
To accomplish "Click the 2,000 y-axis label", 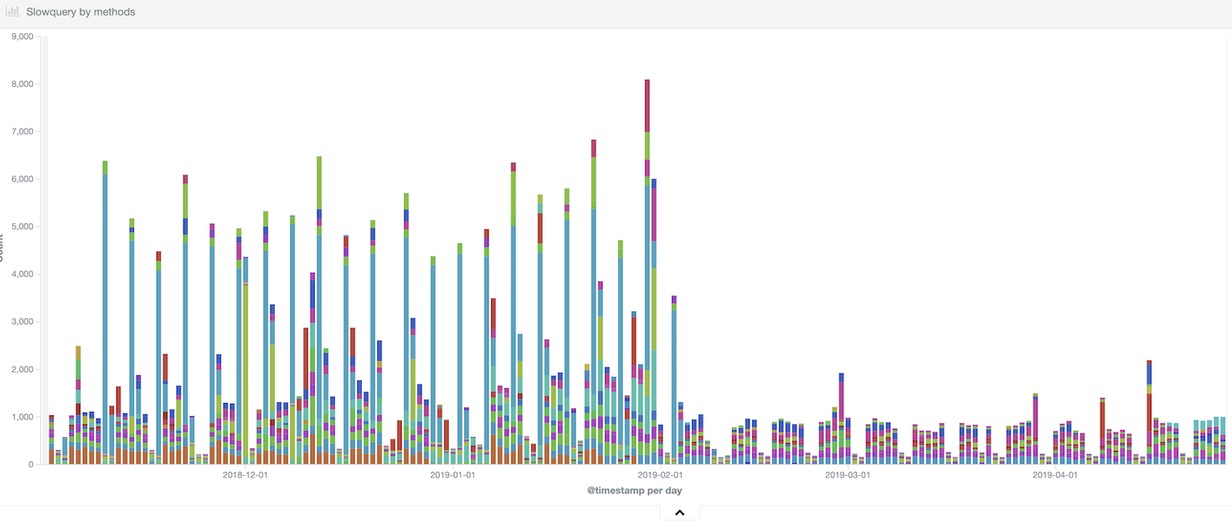I will pyautogui.click(x=21, y=369).
